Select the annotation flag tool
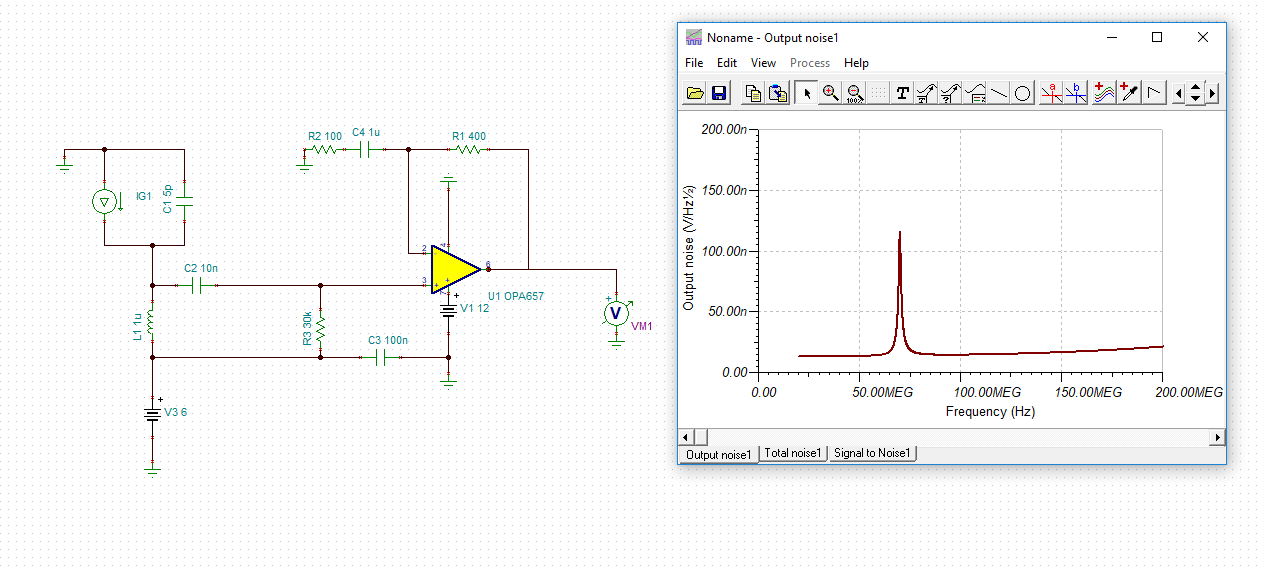The image size is (1262, 566). 1155,93
